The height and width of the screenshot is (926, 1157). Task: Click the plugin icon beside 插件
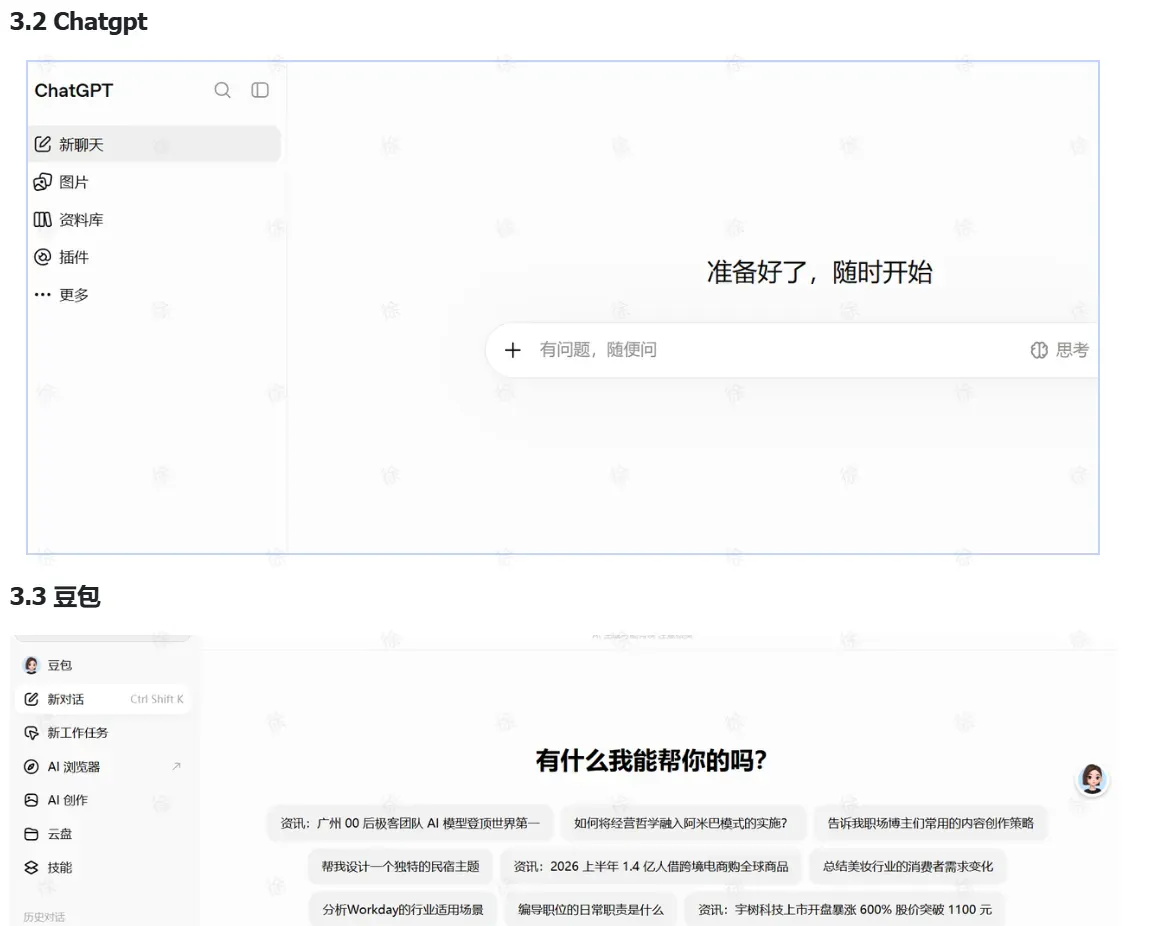coord(43,257)
